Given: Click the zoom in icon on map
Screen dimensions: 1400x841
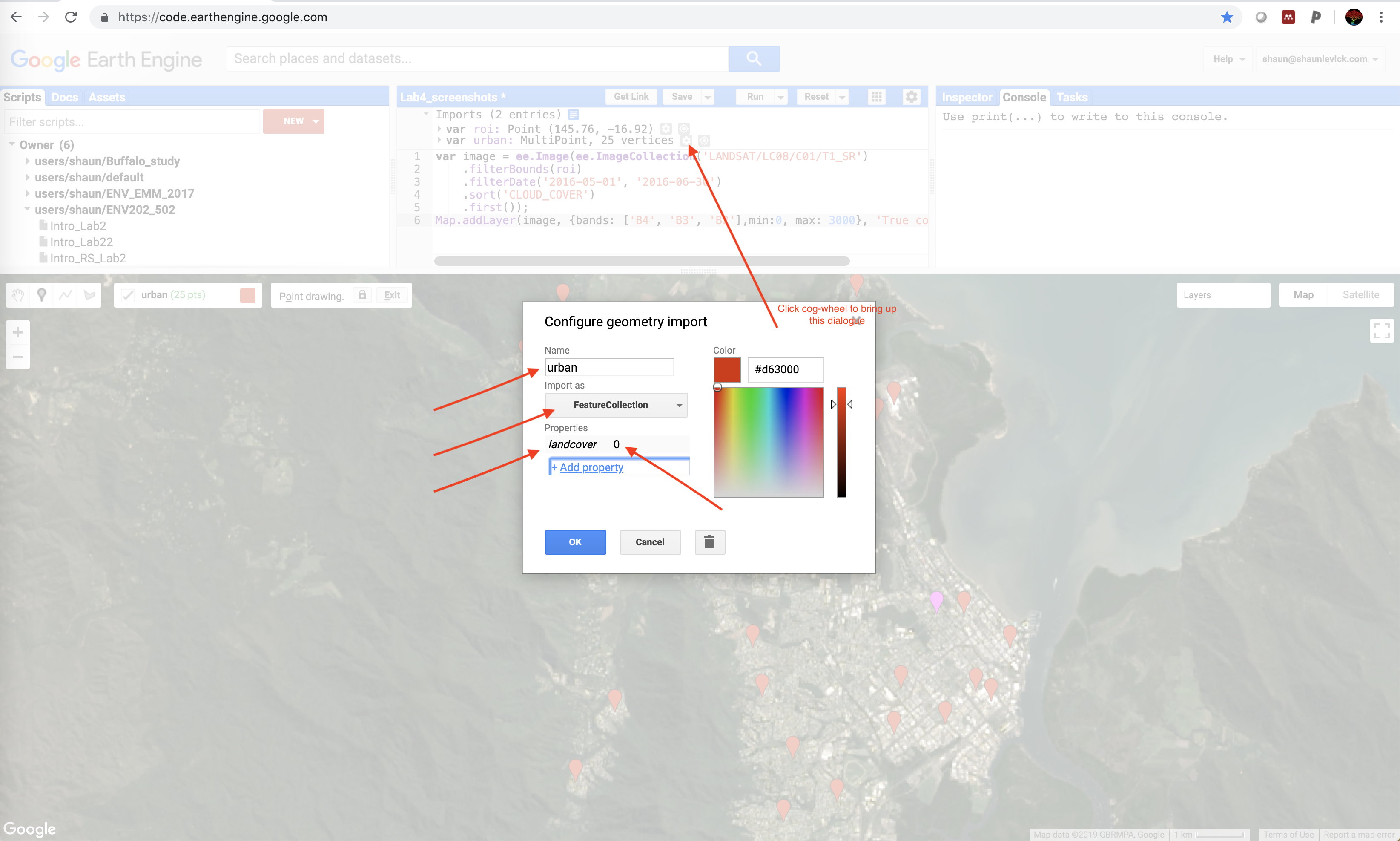Looking at the screenshot, I should coord(17,332).
